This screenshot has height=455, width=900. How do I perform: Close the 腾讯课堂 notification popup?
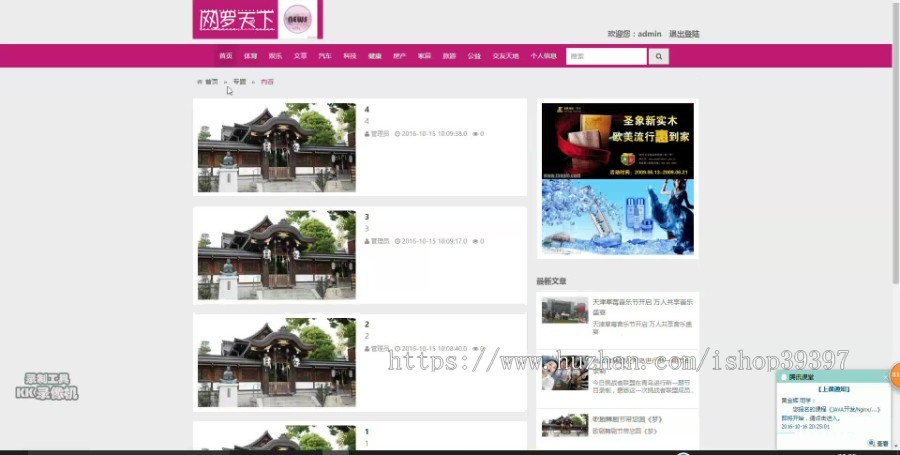(x=886, y=377)
